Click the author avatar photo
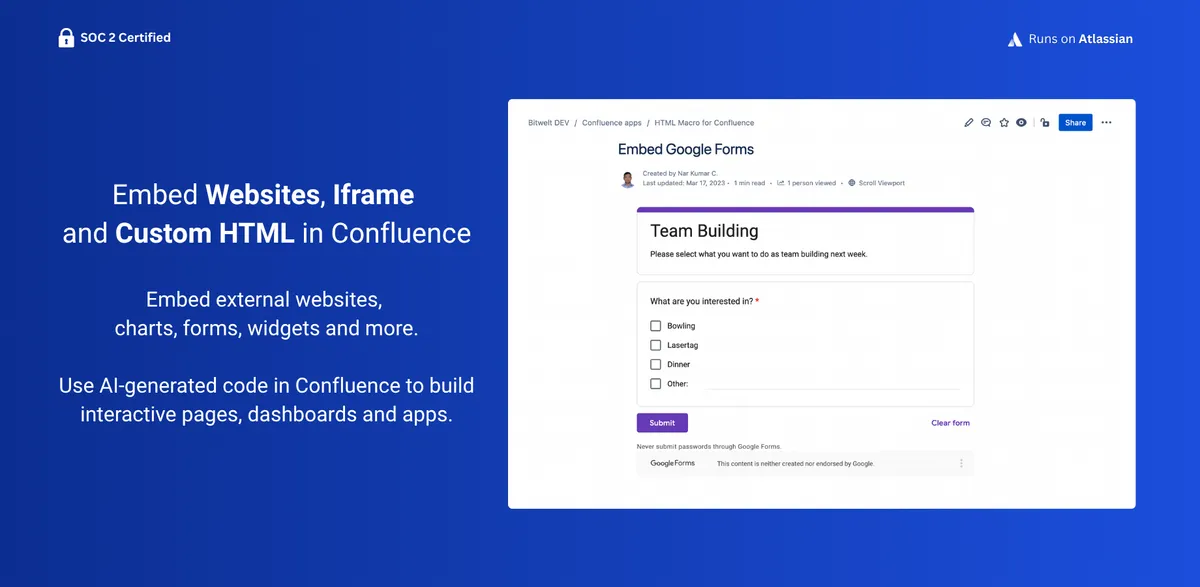 point(627,179)
